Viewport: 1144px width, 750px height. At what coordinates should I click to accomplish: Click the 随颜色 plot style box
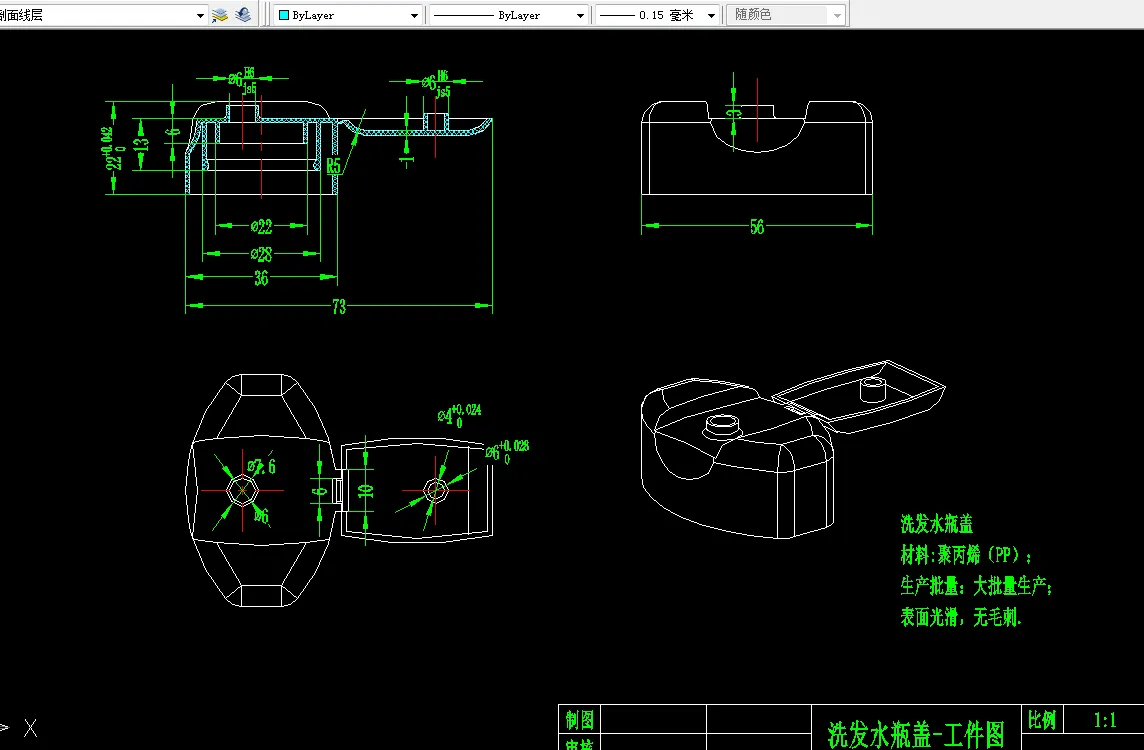pyautogui.click(x=786, y=15)
